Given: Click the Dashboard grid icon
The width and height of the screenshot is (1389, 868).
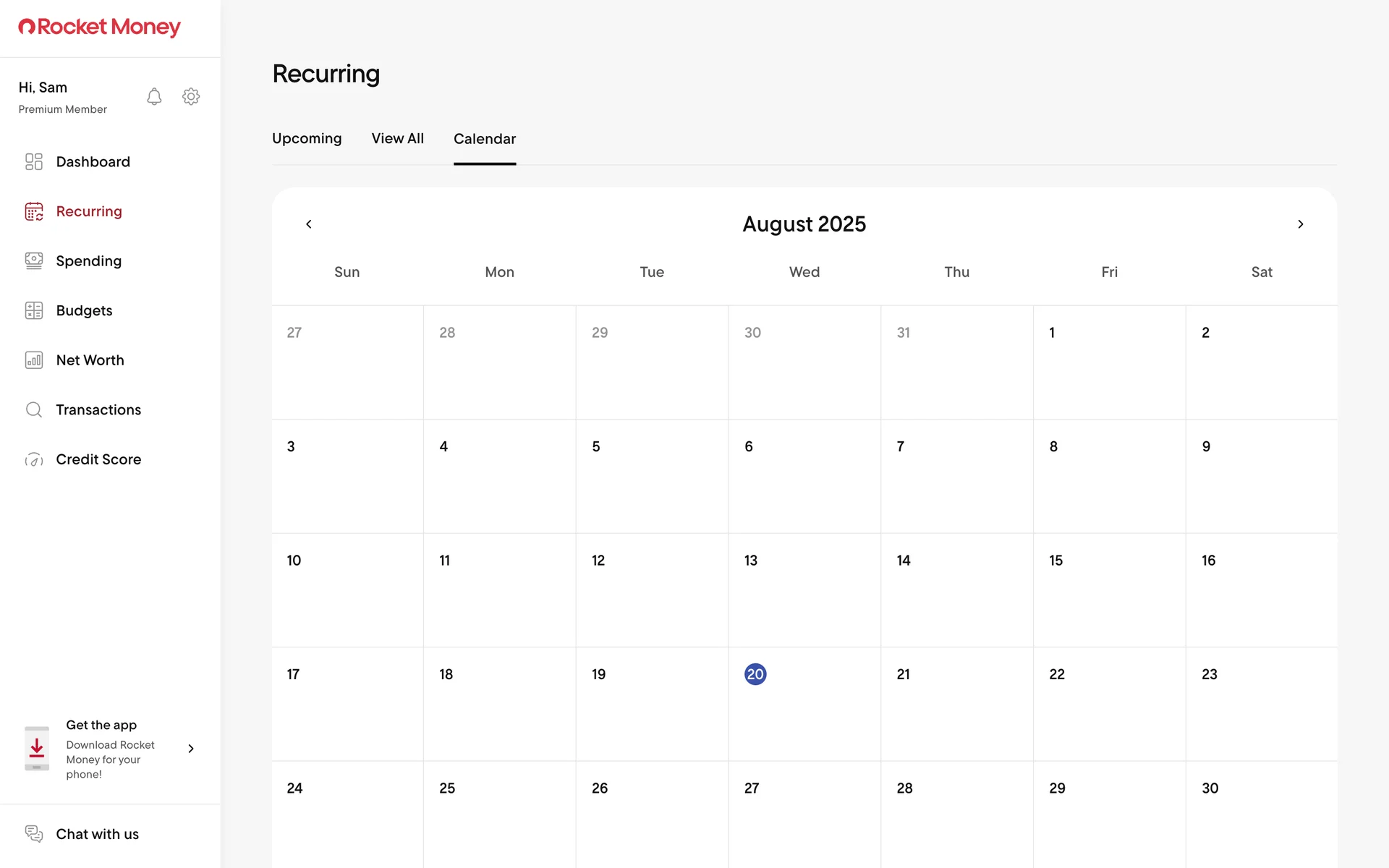Looking at the screenshot, I should click(x=34, y=161).
